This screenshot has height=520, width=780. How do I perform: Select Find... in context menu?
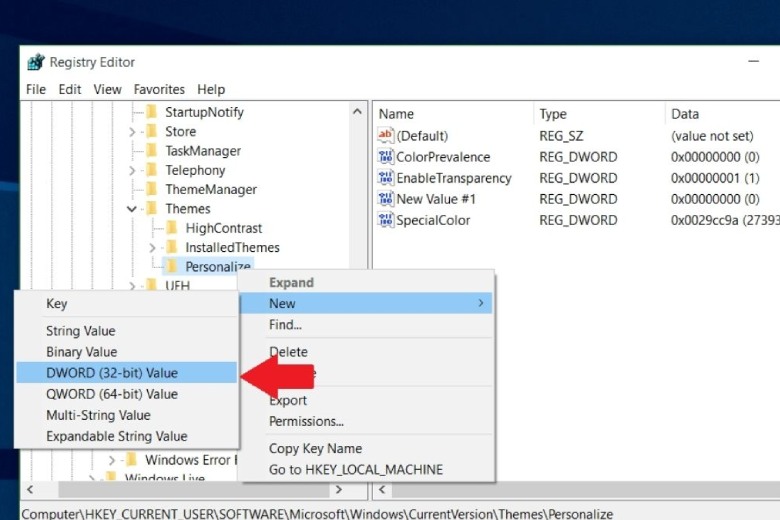tap(366, 324)
